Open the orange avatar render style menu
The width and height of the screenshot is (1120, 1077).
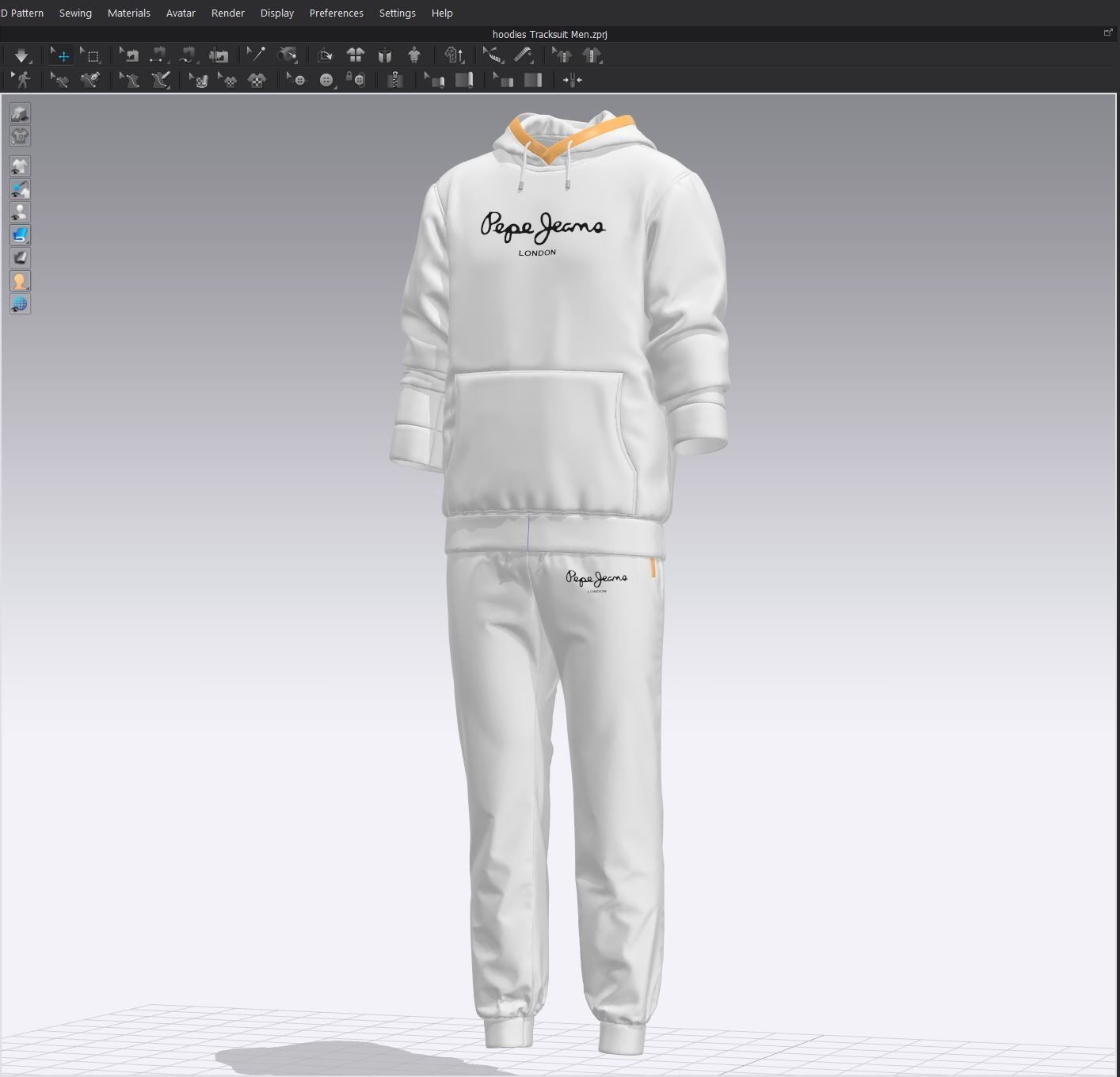click(x=20, y=281)
